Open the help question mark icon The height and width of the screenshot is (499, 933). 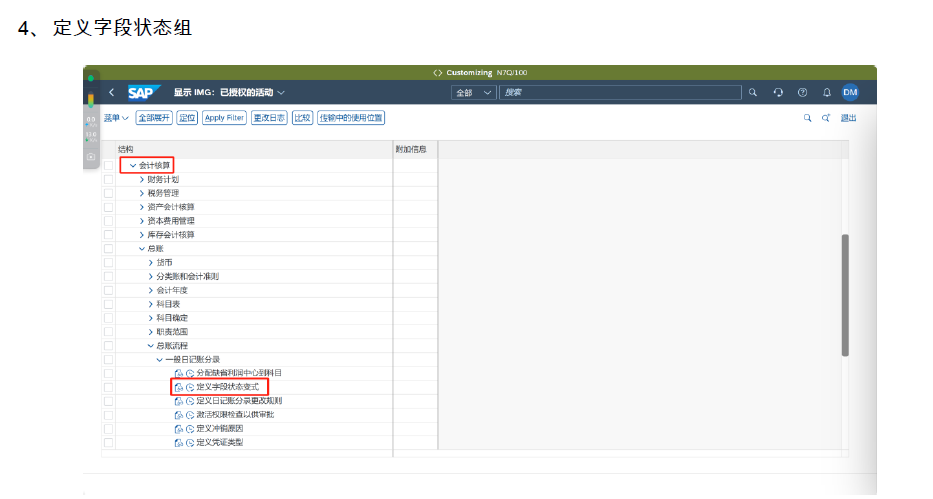point(802,92)
